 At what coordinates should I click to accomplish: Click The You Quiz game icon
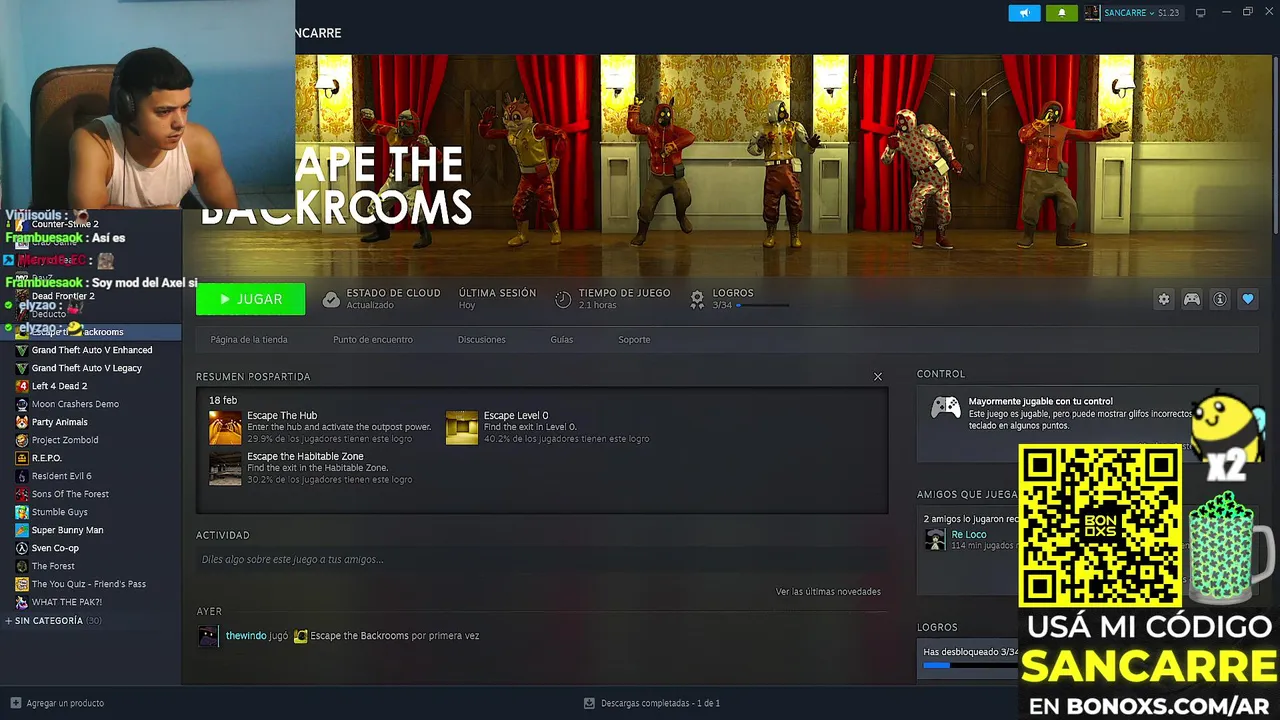22,584
